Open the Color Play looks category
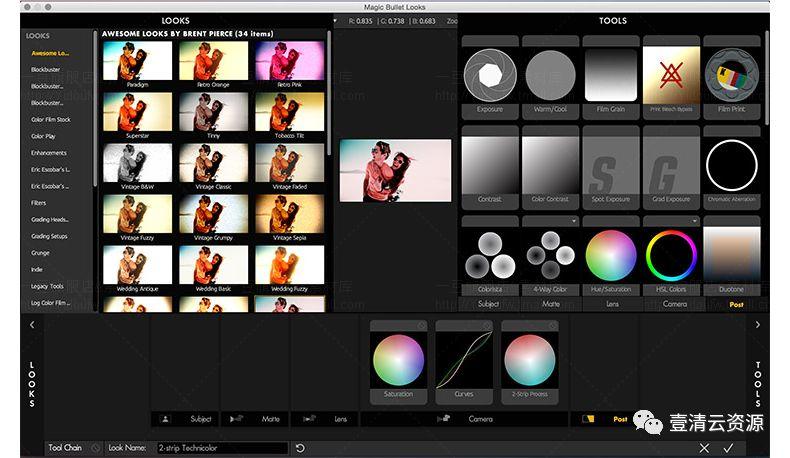The height and width of the screenshot is (458, 790). click(43, 136)
